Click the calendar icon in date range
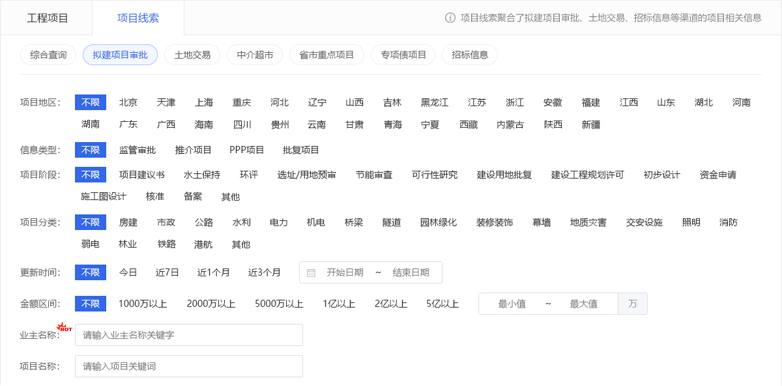 click(x=311, y=273)
